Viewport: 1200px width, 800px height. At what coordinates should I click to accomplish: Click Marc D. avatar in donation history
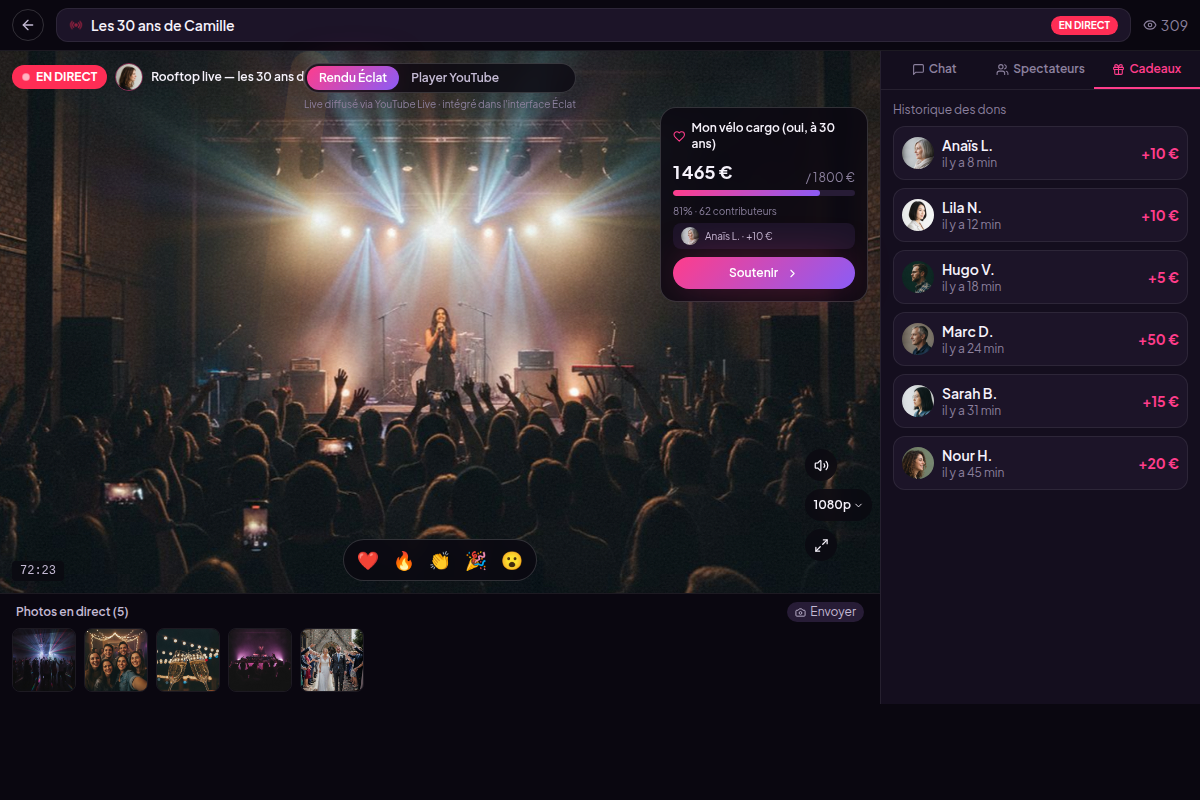point(918,339)
